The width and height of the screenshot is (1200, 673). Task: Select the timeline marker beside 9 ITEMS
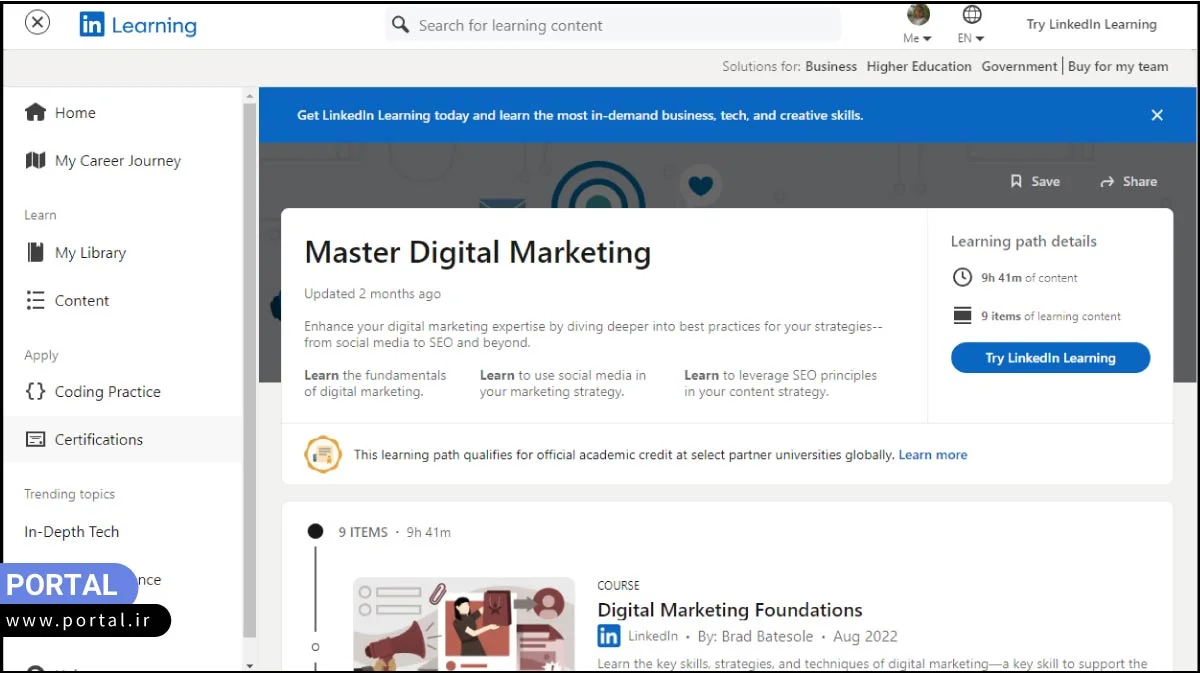(x=315, y=531)
